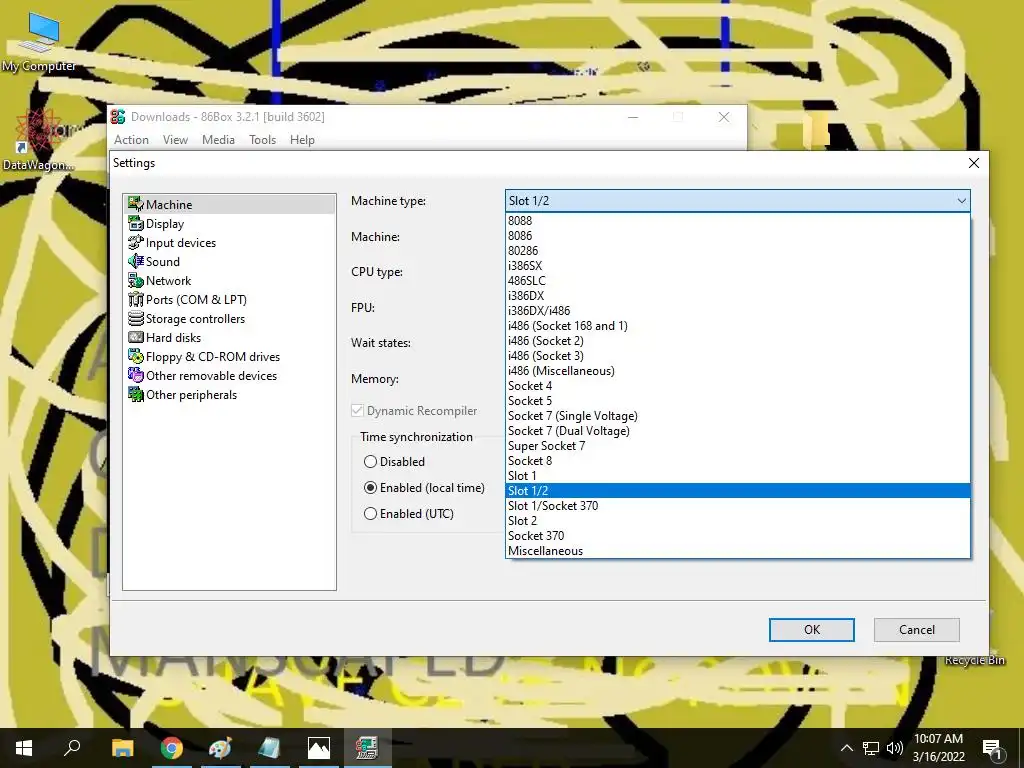Close the Settings dialog
1024x768 pixels.
click(974, 163)
